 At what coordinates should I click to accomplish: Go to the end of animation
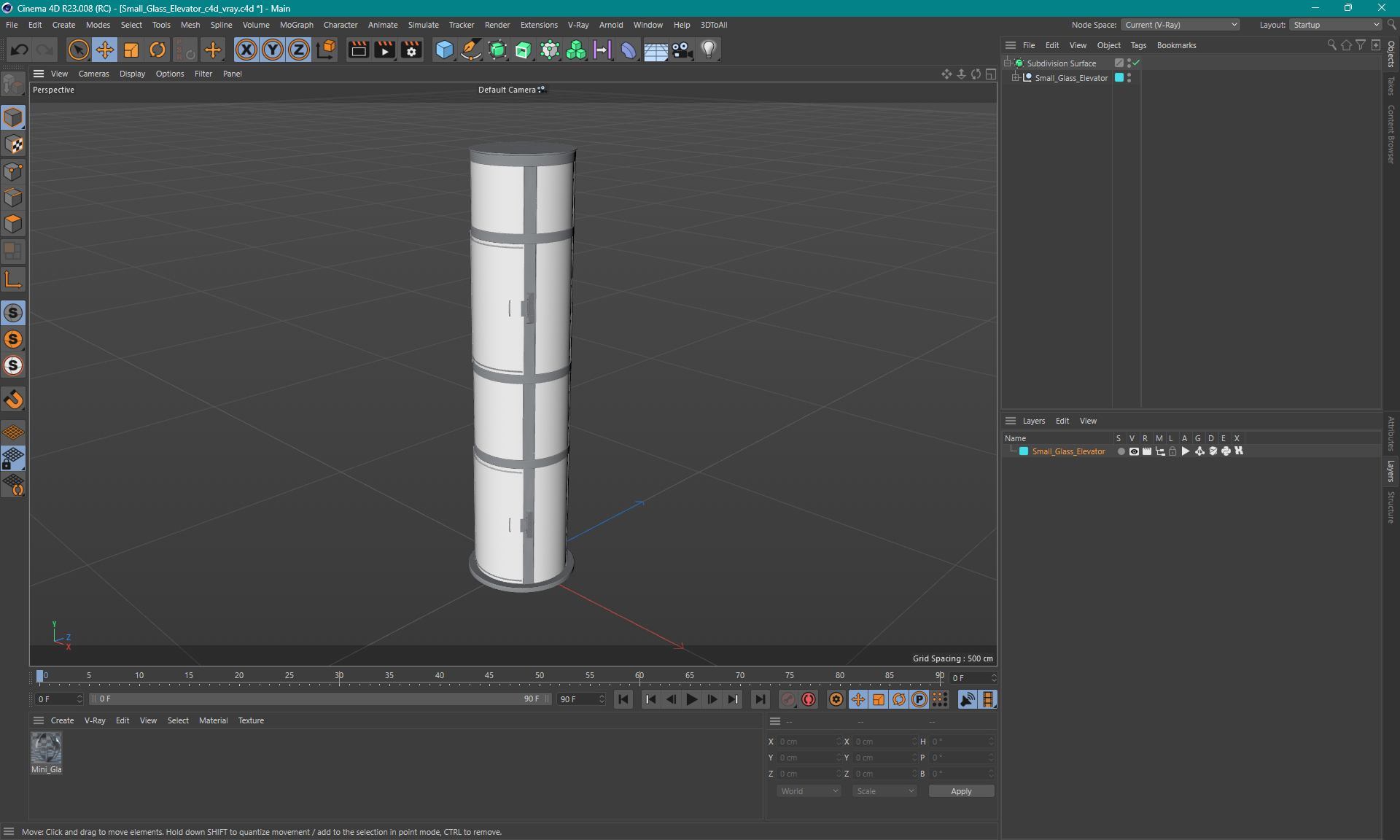pyautogui.click(x=760, y=699)
